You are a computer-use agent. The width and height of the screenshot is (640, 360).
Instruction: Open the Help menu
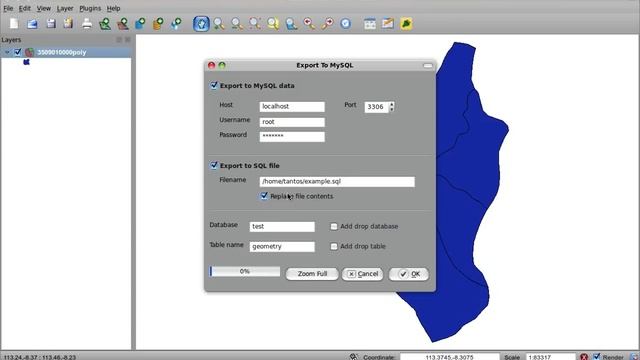pyautogui.click(x=113, y=8)
